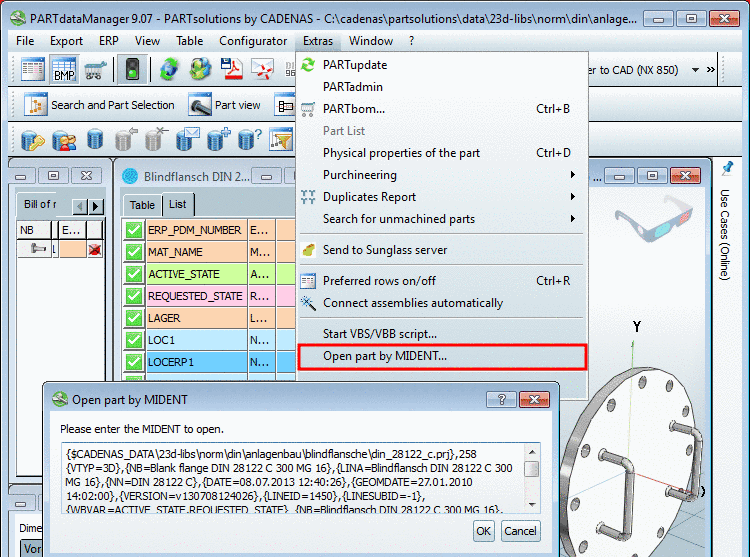Image resolution: width=750 pixels, height=557 pixels.
Task: Open the ERP menu
Action: click(x=109, y=41)
